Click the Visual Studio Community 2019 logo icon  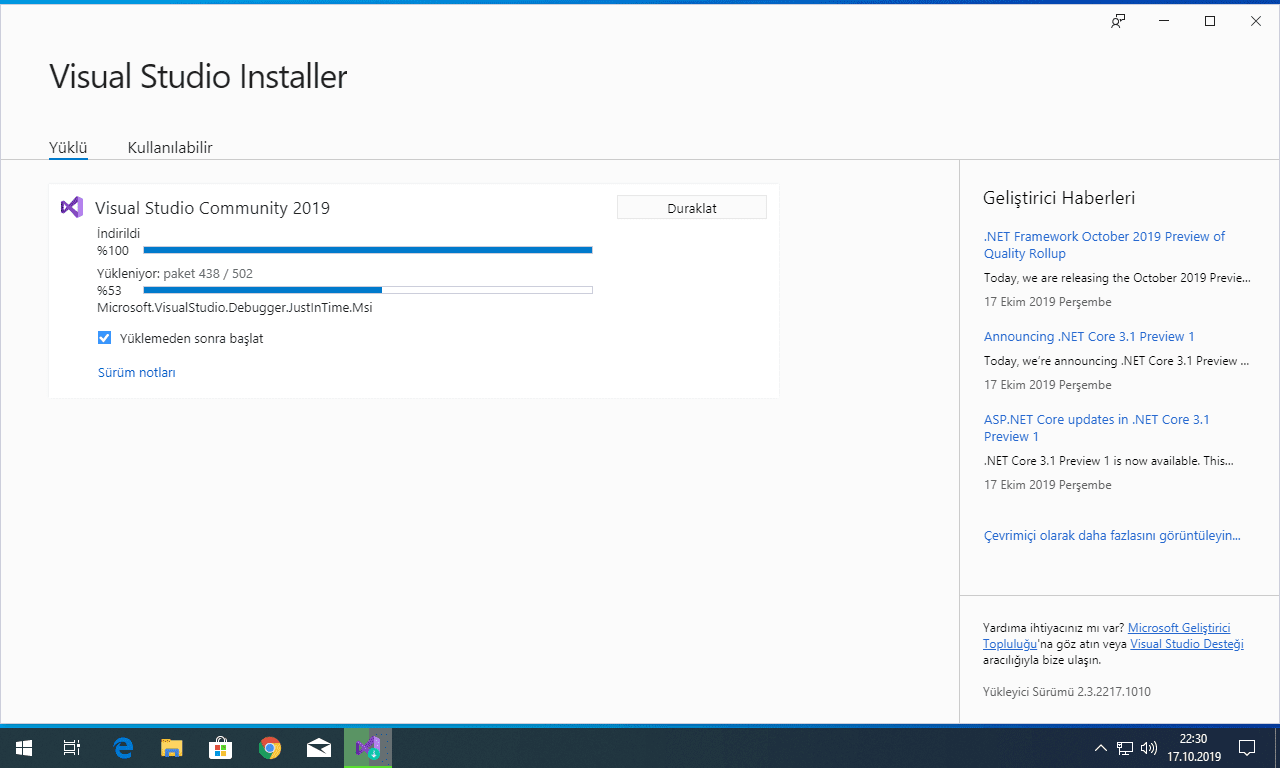click(71, 207)
